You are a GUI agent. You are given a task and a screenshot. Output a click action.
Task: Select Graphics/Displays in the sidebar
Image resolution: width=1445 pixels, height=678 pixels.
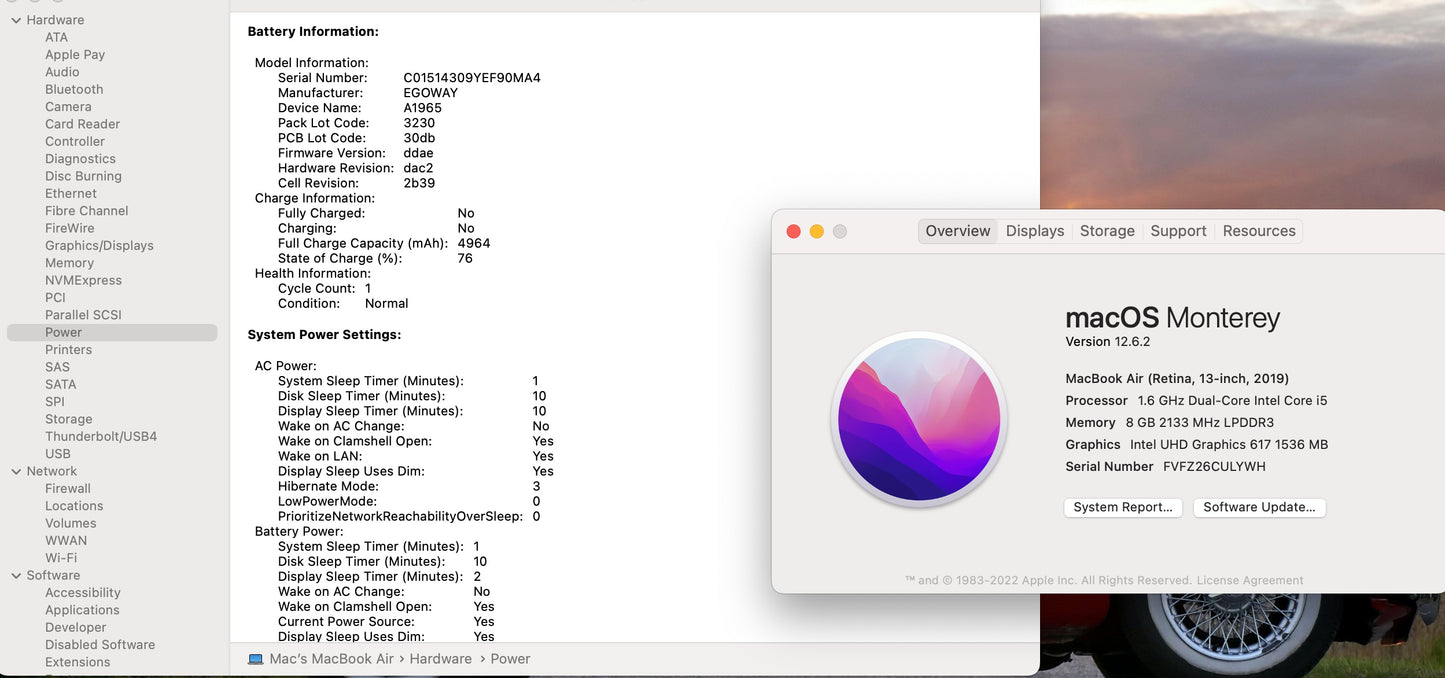point(99,246)
